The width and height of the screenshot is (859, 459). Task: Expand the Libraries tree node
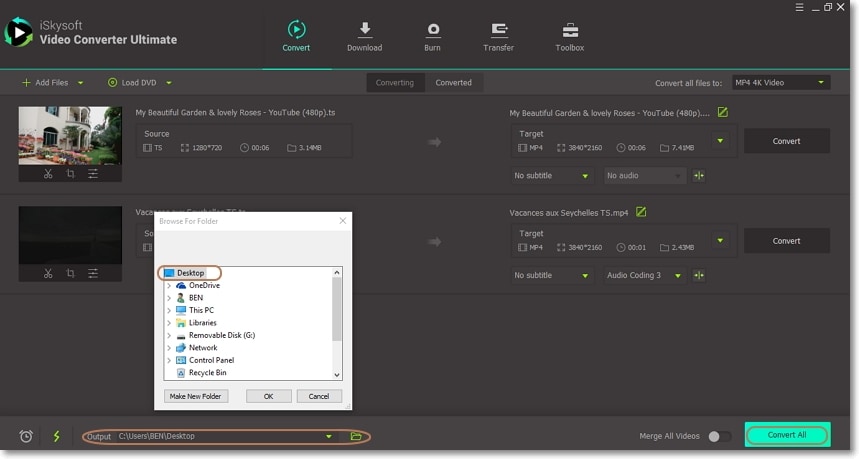coord(169,323)
